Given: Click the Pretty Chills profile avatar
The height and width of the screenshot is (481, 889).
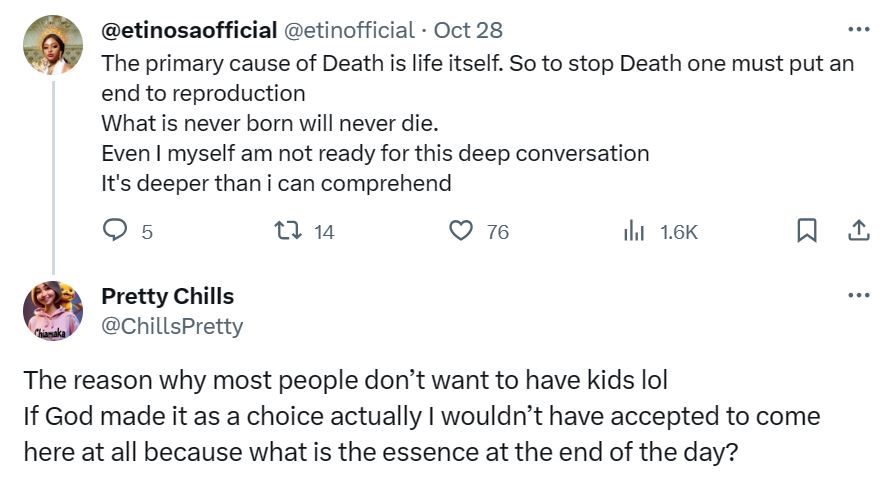Looking at the screenshot, I should click(x=52, y=311).
